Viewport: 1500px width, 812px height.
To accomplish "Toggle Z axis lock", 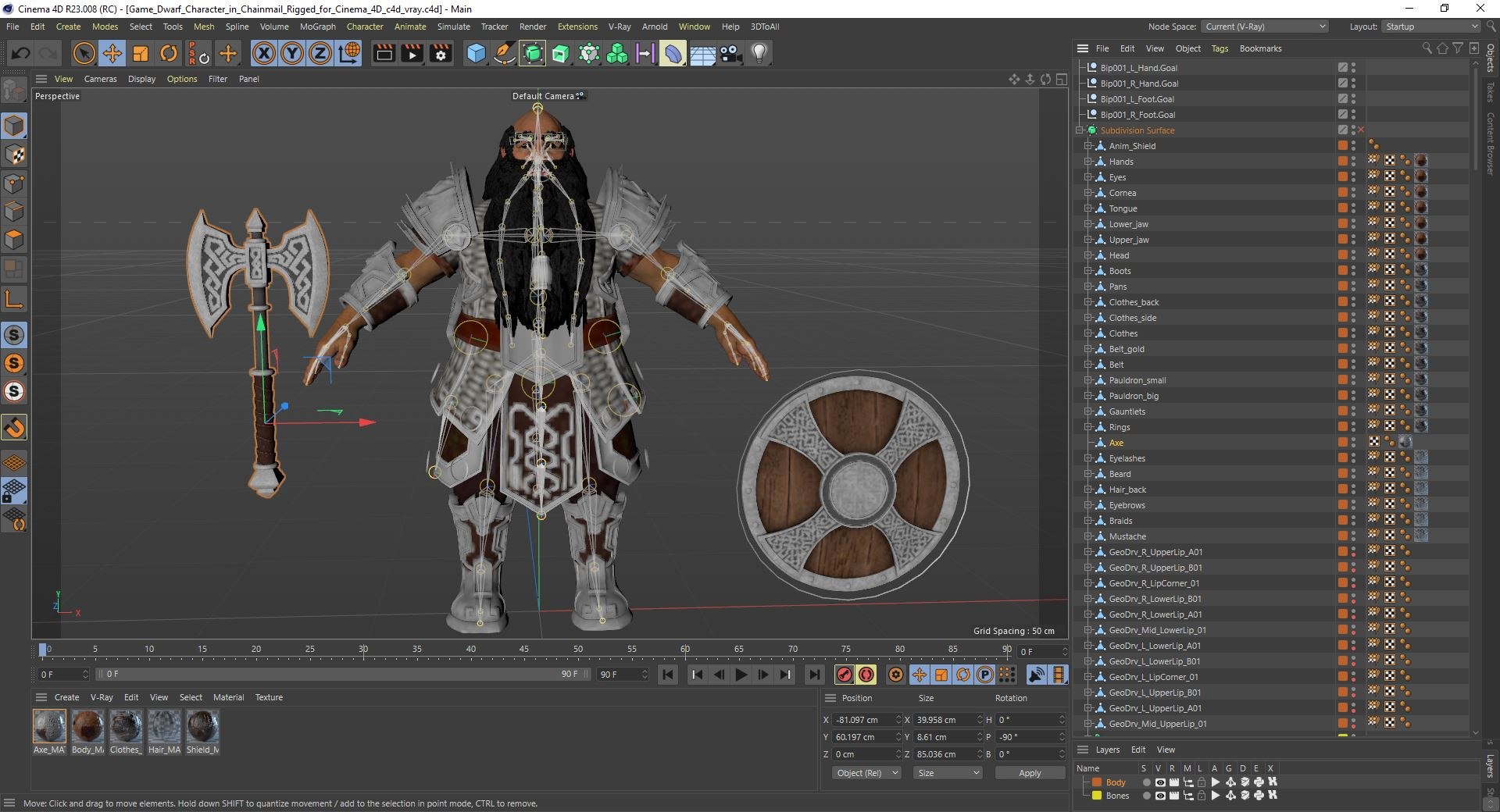I will click(320, 53).
